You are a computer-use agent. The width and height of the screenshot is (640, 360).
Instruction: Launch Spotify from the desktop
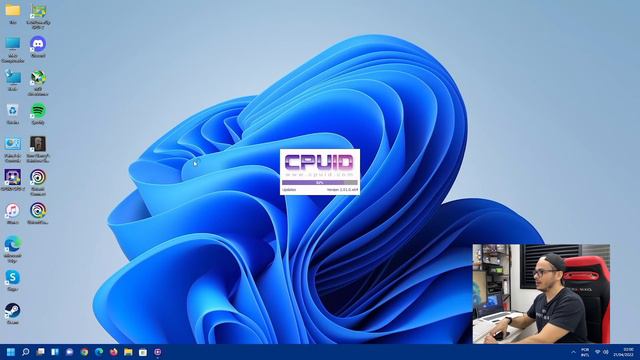pyautogui.click(x=38, y=111)
